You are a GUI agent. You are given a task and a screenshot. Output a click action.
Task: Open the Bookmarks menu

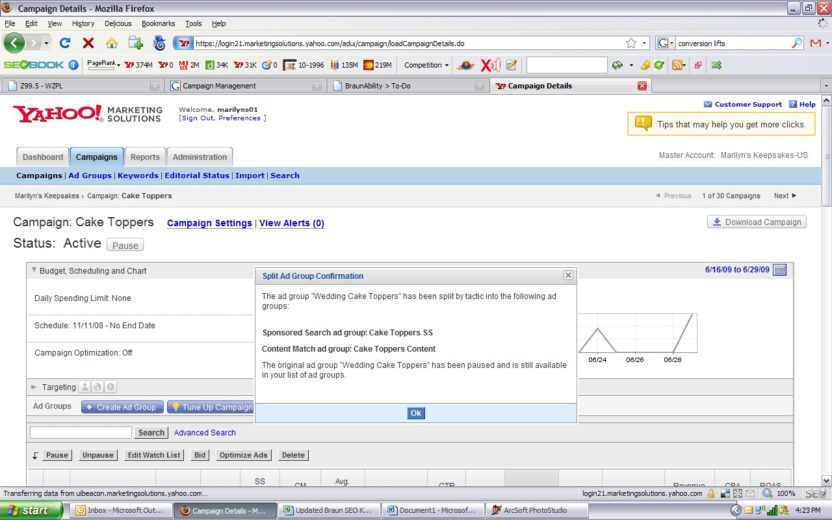[158, 23]
